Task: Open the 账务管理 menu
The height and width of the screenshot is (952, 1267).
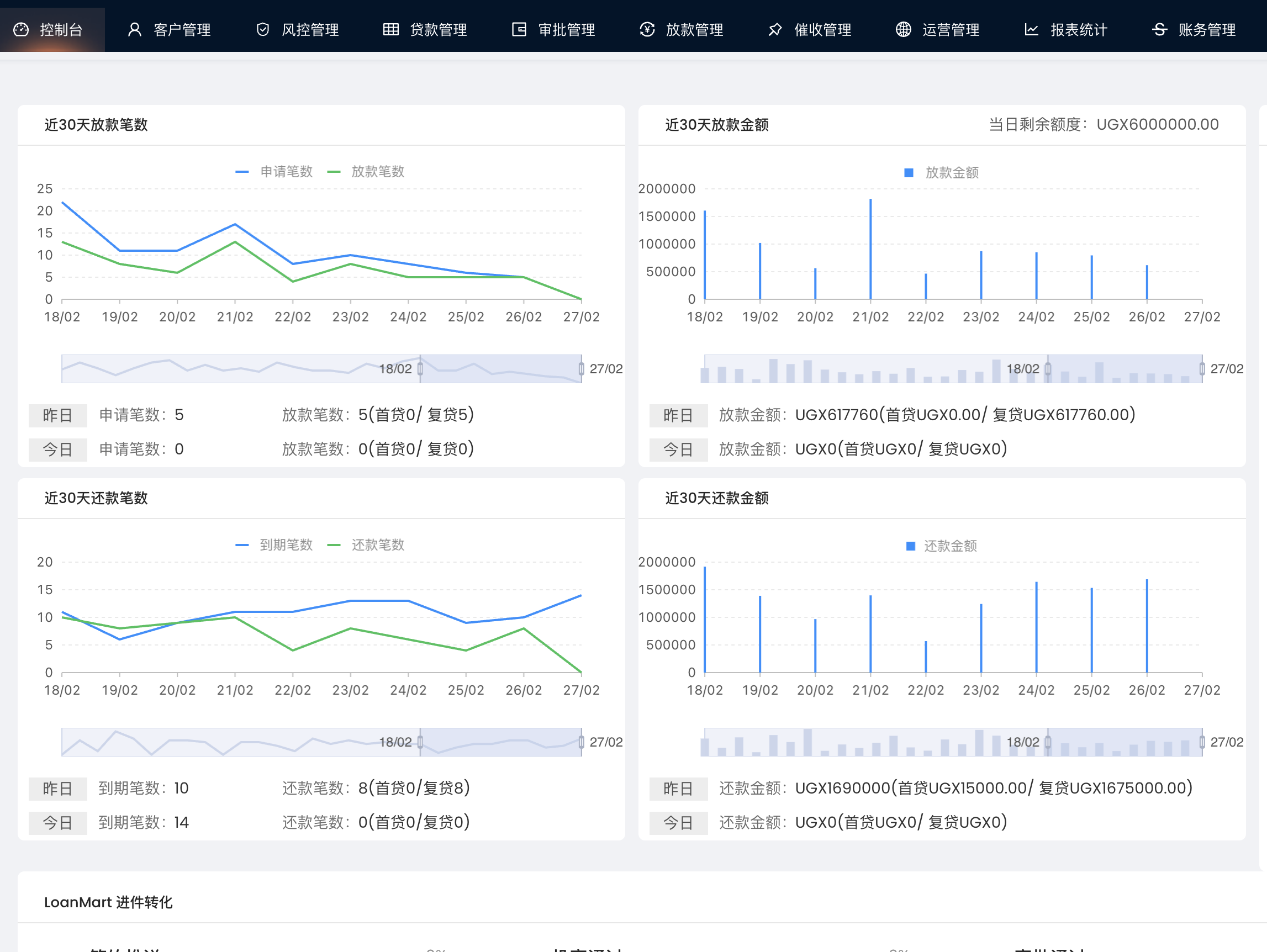Action: tap(1194, 29)
